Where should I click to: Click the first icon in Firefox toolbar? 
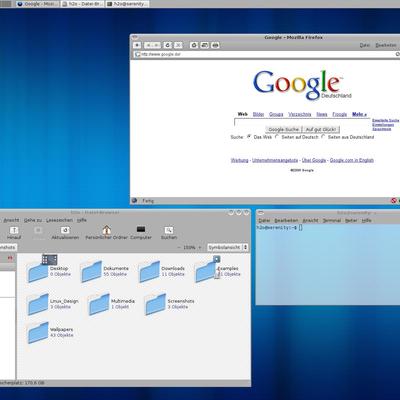pos(137,45)
